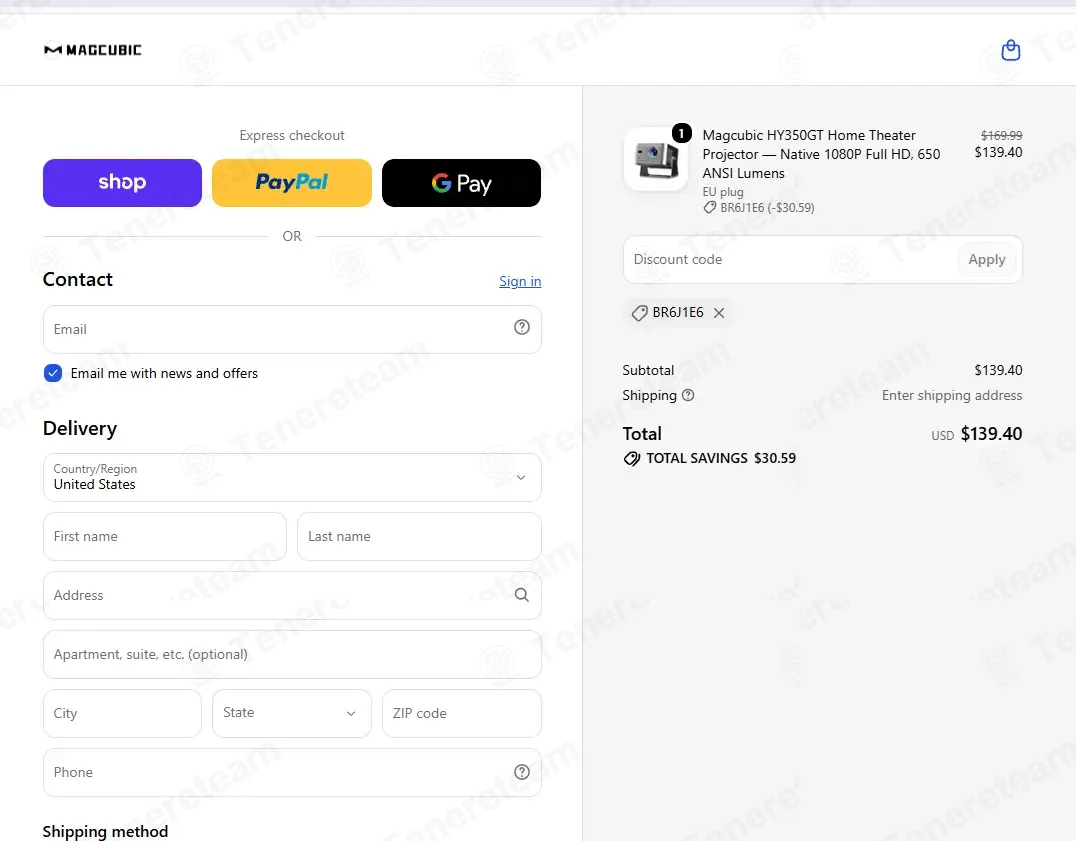Click the 'Delivery' section heading
This screenshot has width=1076, height=841.
(80, 429)
